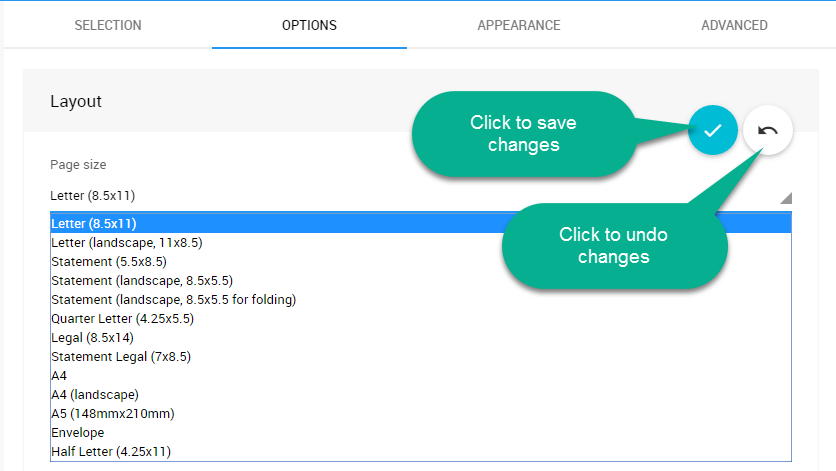Select Statement (landscape, 8.5x5.5) option
The height and width of the screenshot is (471, 836).
tap(142, 280)
